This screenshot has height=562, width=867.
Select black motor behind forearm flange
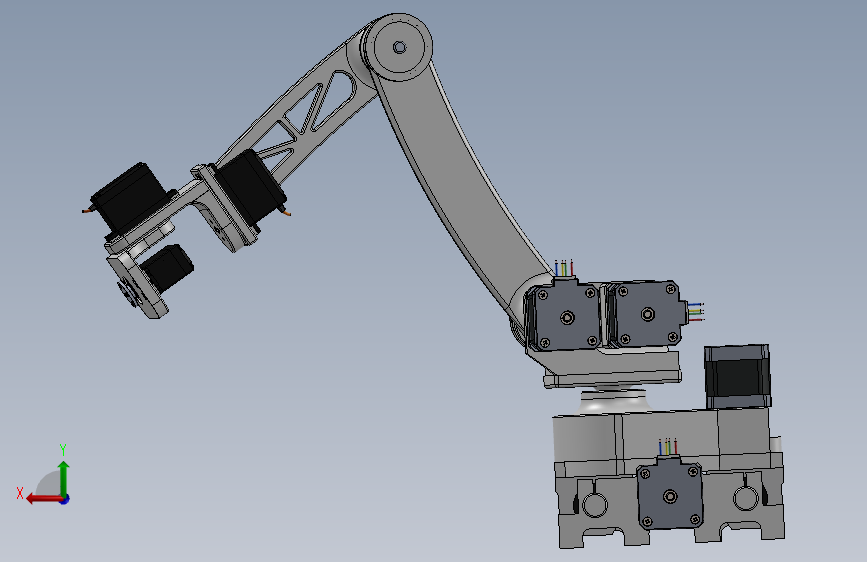251,188
